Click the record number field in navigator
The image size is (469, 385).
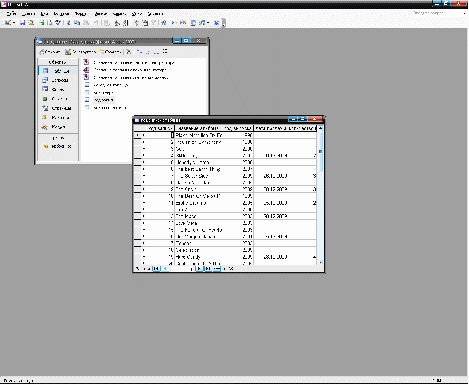182,269
